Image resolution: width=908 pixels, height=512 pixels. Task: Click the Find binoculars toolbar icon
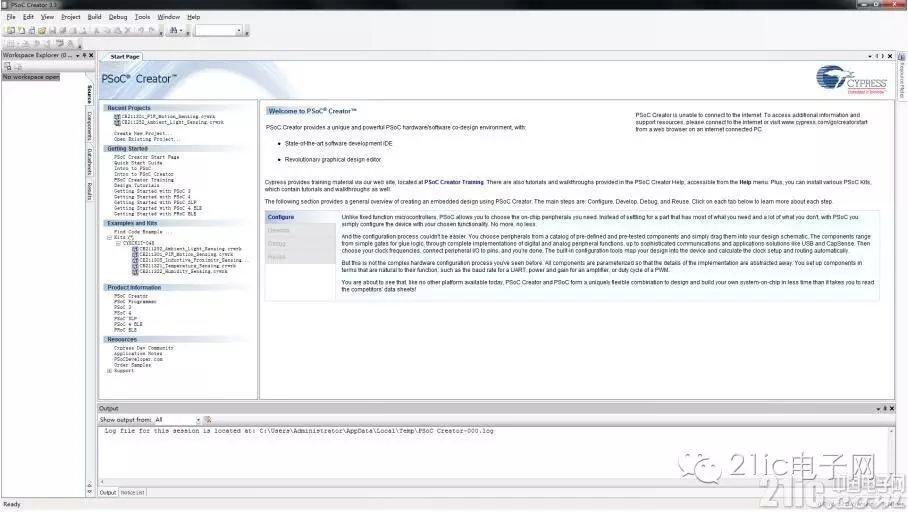[174, 30]
